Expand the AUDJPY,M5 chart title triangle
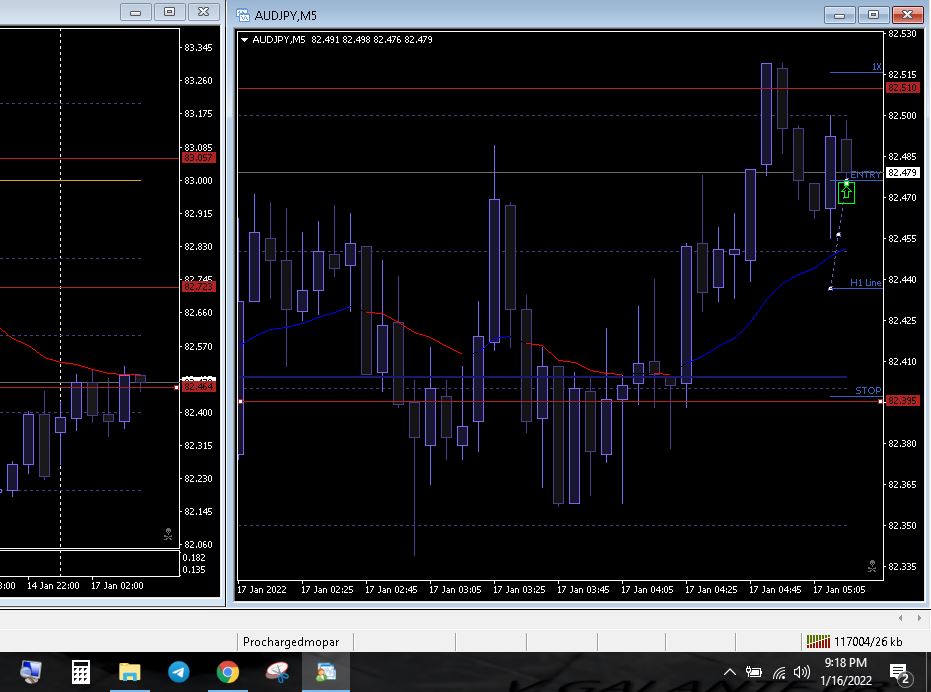This screenshot has width=931, height=692. [244, 40]
